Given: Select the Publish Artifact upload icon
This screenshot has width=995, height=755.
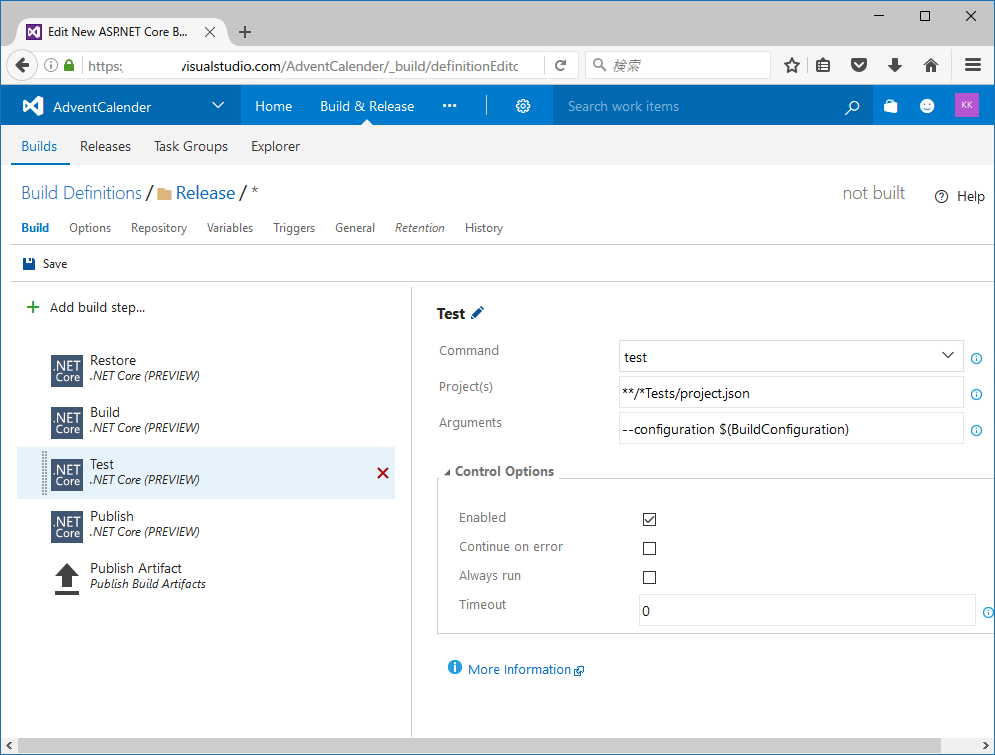Looking at the screenshot, I should point(67,579).
